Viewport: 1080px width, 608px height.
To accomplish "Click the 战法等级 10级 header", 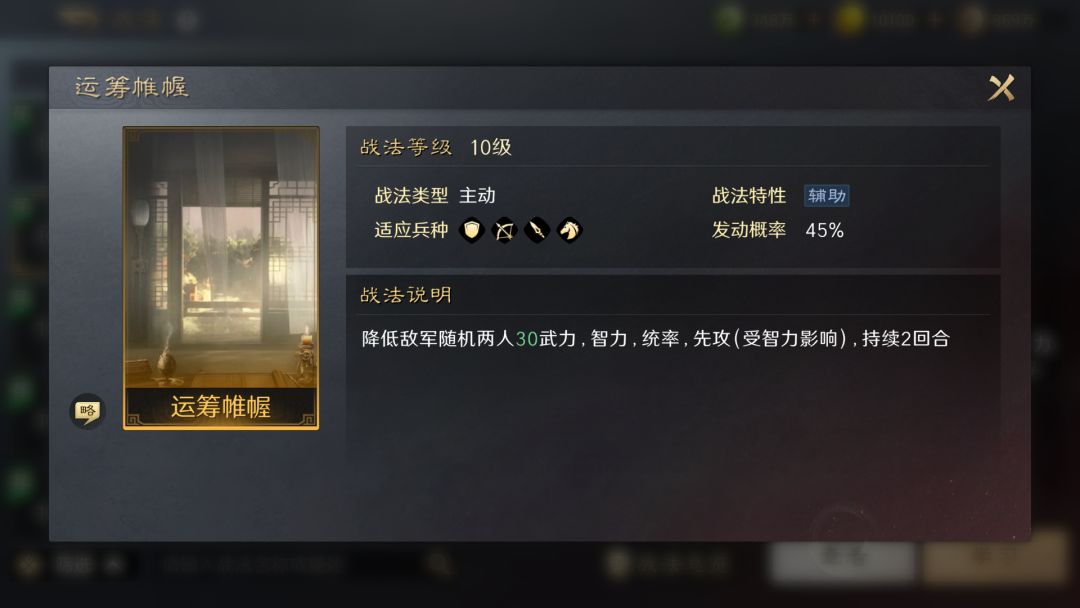I will (435, 147).
